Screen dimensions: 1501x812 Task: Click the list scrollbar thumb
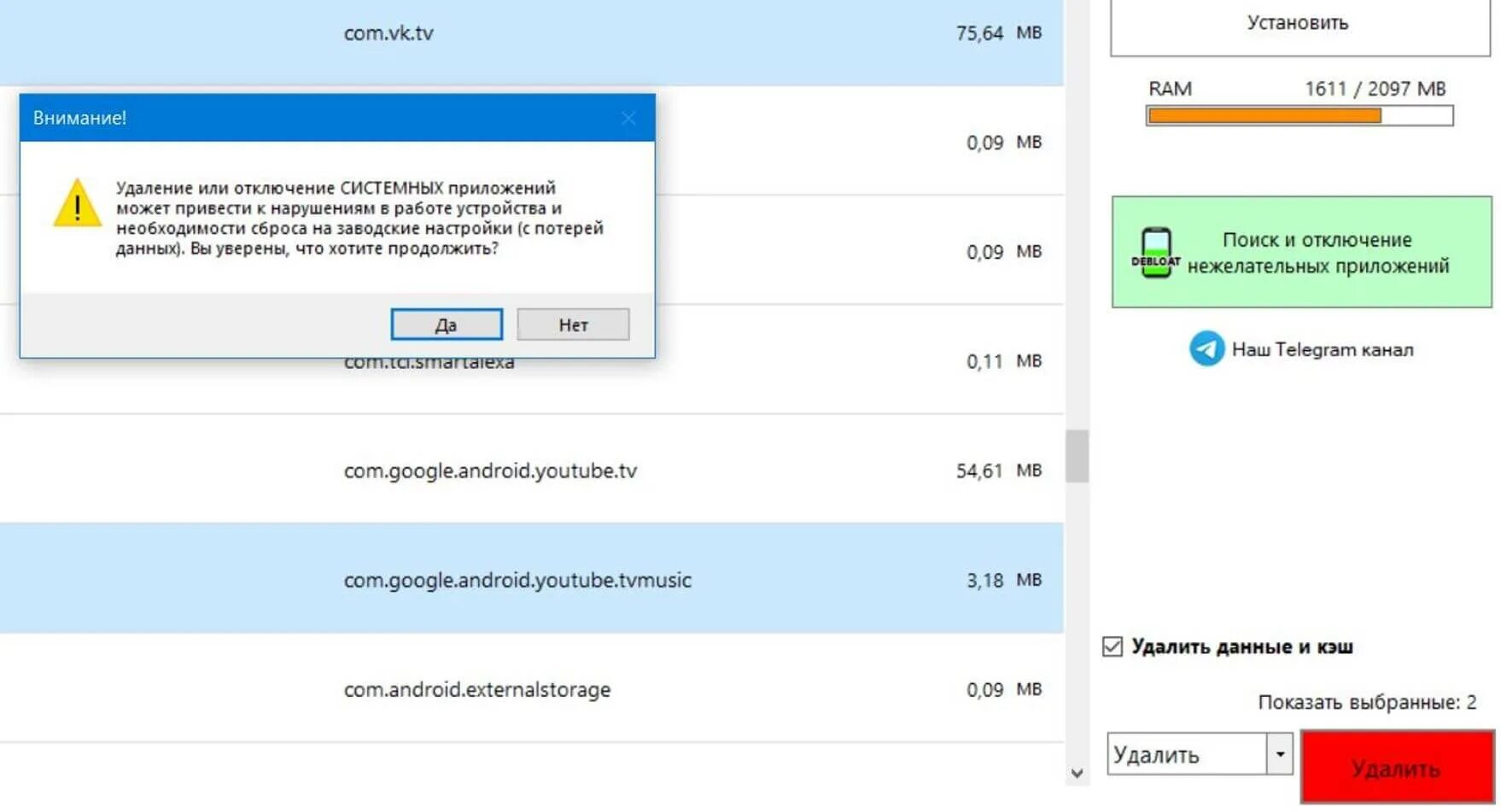(x=1077, y=456)
